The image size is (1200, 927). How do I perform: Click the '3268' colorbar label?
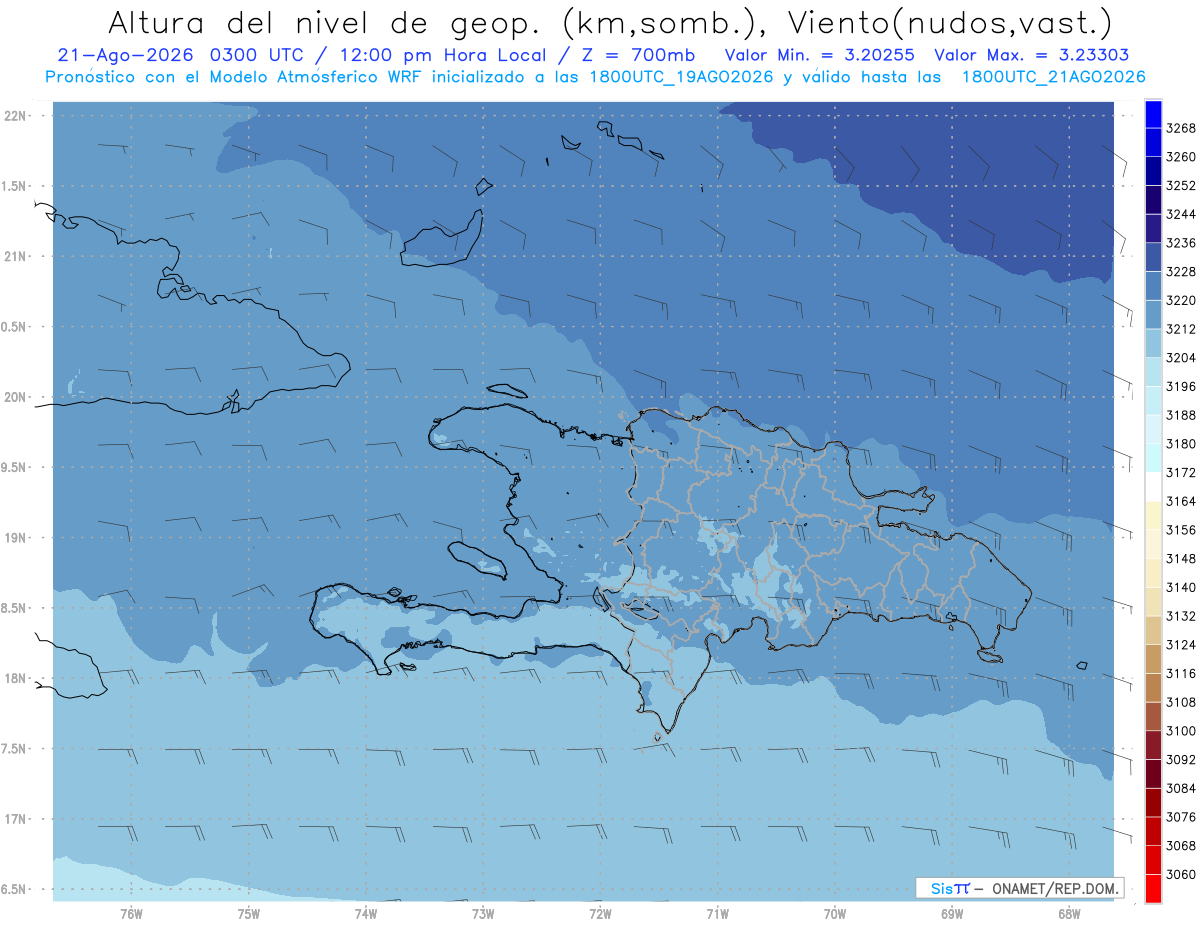click(1181, 128)
